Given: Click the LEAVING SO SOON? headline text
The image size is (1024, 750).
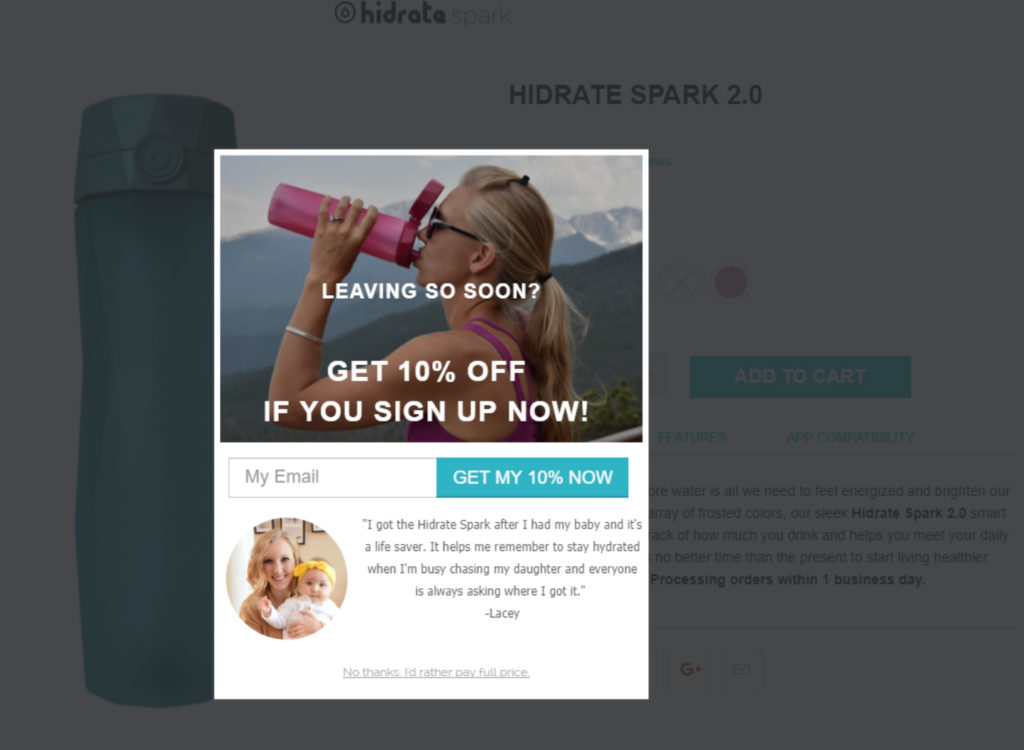Looking at the screenshot, I should (431, 291).
